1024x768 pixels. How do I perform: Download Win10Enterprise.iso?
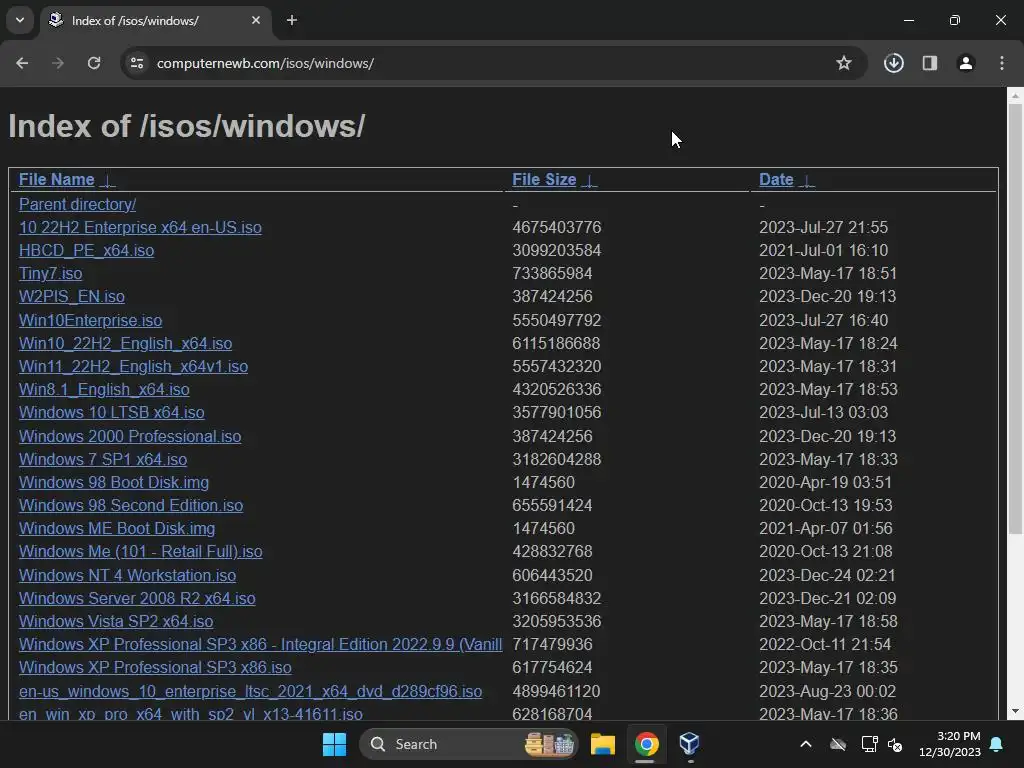tap(90, 321)
